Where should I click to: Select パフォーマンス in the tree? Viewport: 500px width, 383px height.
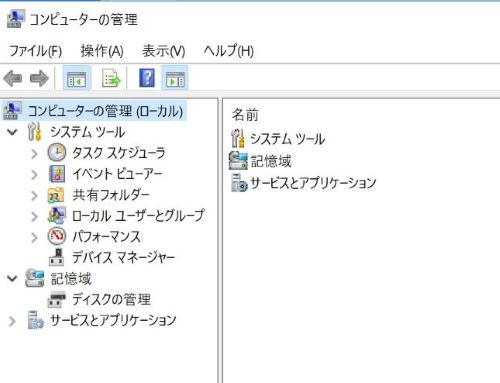click(x=106, y=236)
